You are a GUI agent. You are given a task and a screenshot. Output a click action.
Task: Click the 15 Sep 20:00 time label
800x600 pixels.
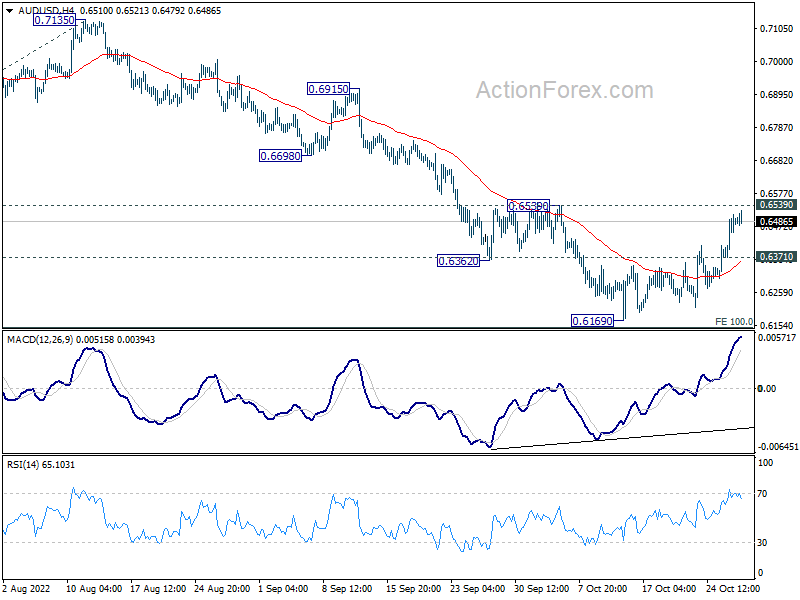click(x=414, y=589)
